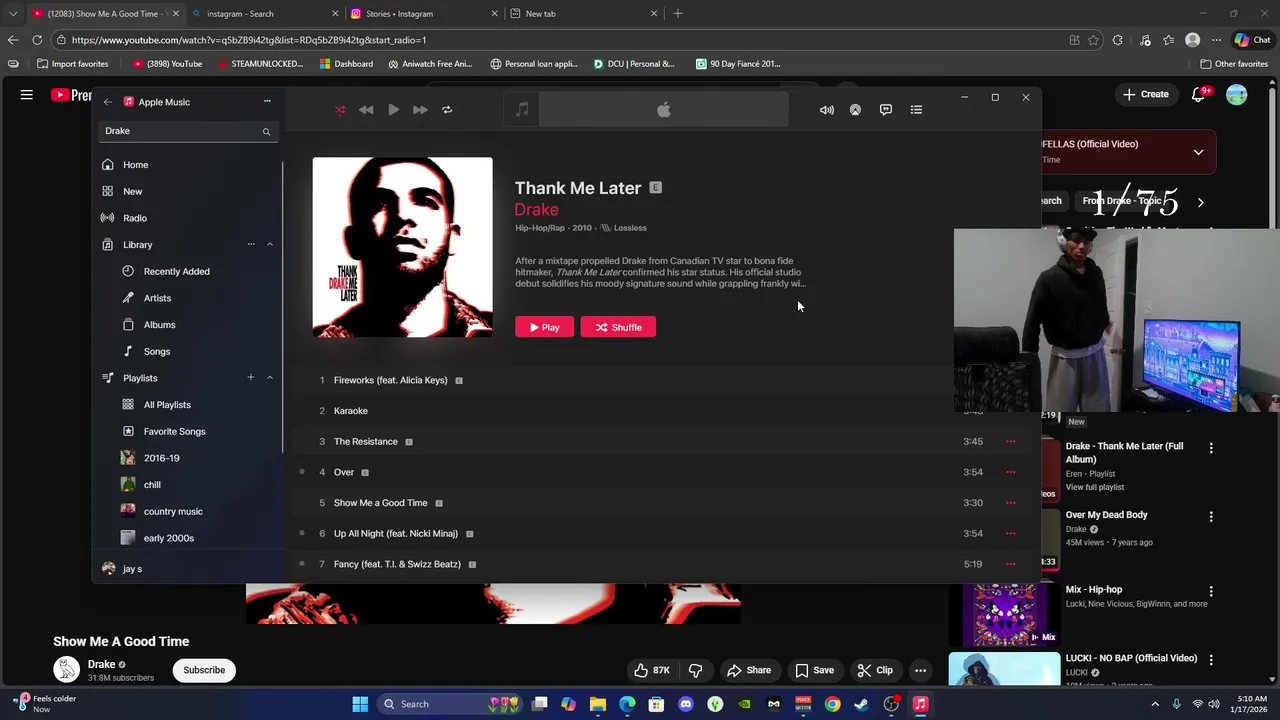Open the chill playlist
1280x720 pixels.
coord(152,485)
